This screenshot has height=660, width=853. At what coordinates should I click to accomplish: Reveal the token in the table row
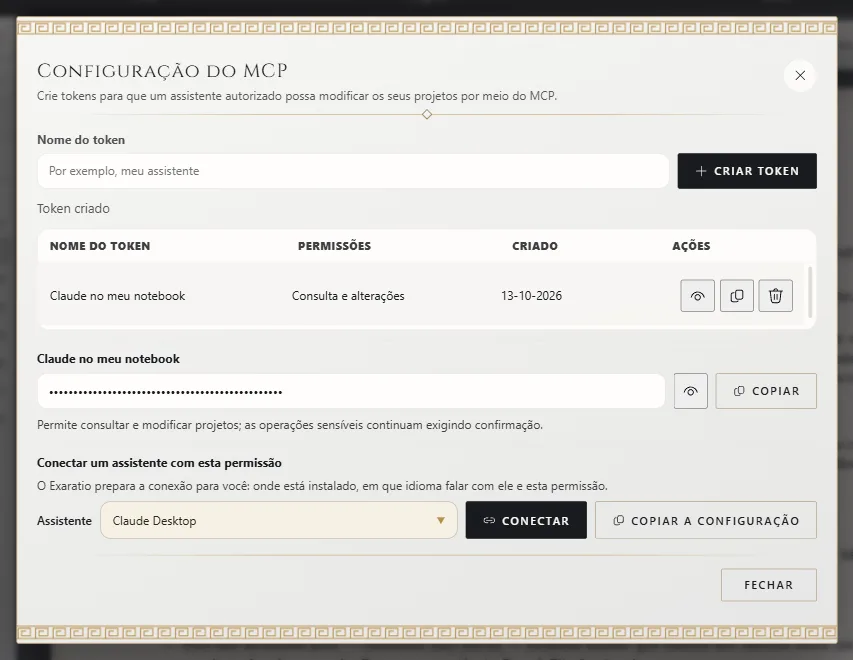point(697,295)
